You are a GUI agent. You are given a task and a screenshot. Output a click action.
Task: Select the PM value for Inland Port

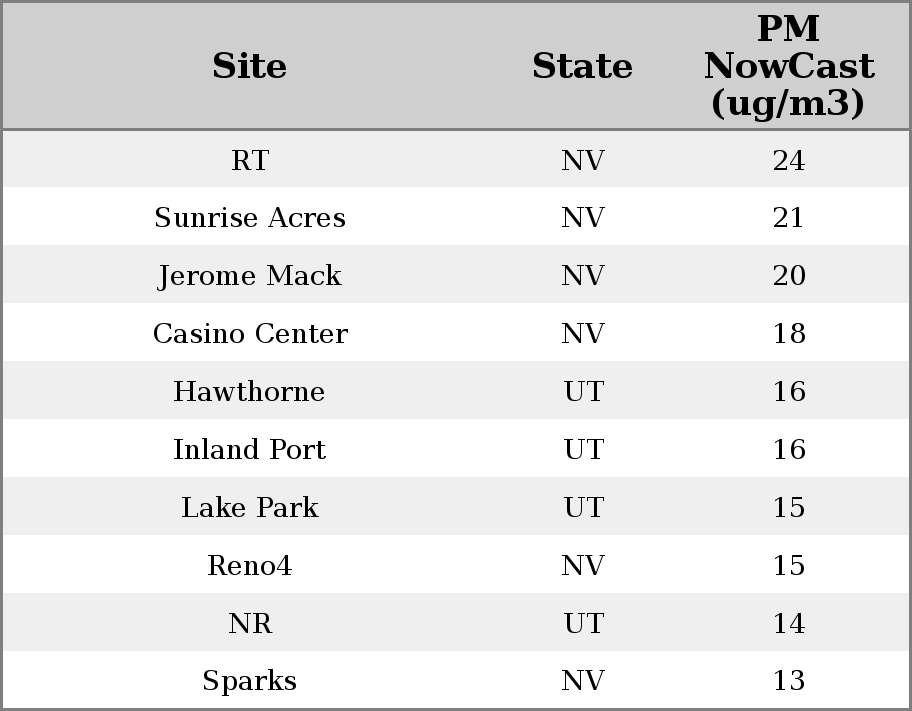(788, 449)
